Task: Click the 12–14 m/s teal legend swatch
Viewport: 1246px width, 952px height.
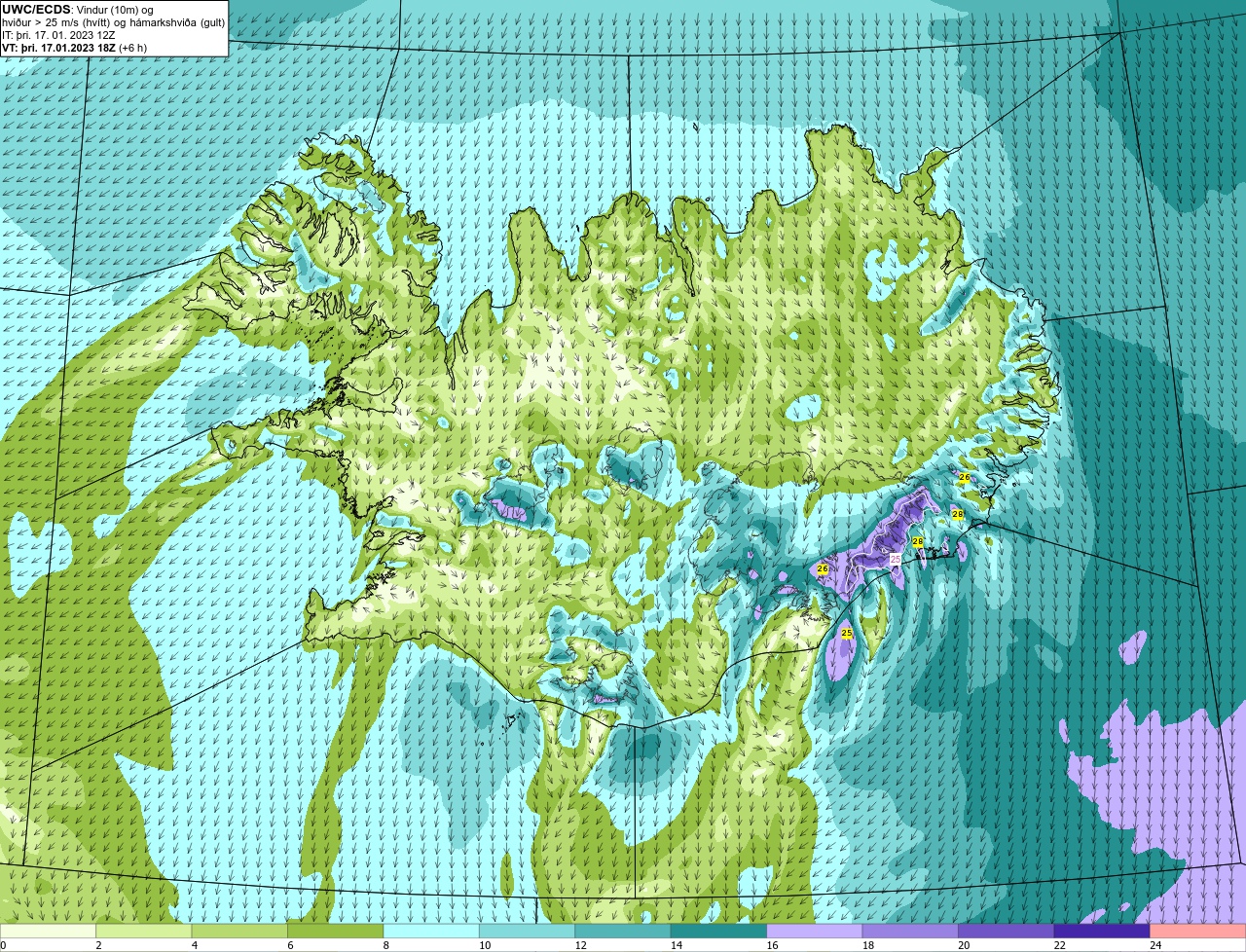Action: pos(623,931)
